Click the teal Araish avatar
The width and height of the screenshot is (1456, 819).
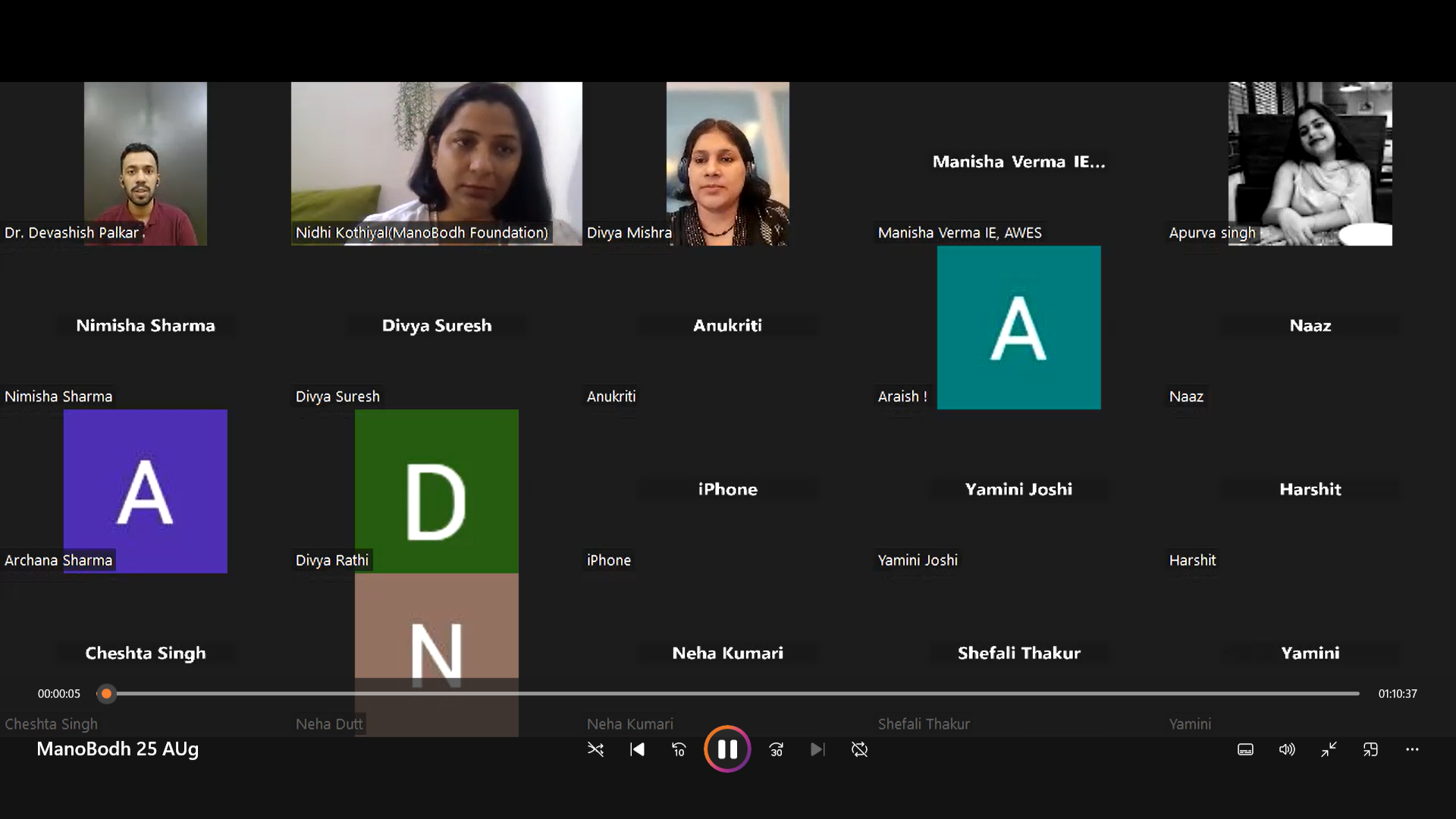click(x=1019, y=328)
